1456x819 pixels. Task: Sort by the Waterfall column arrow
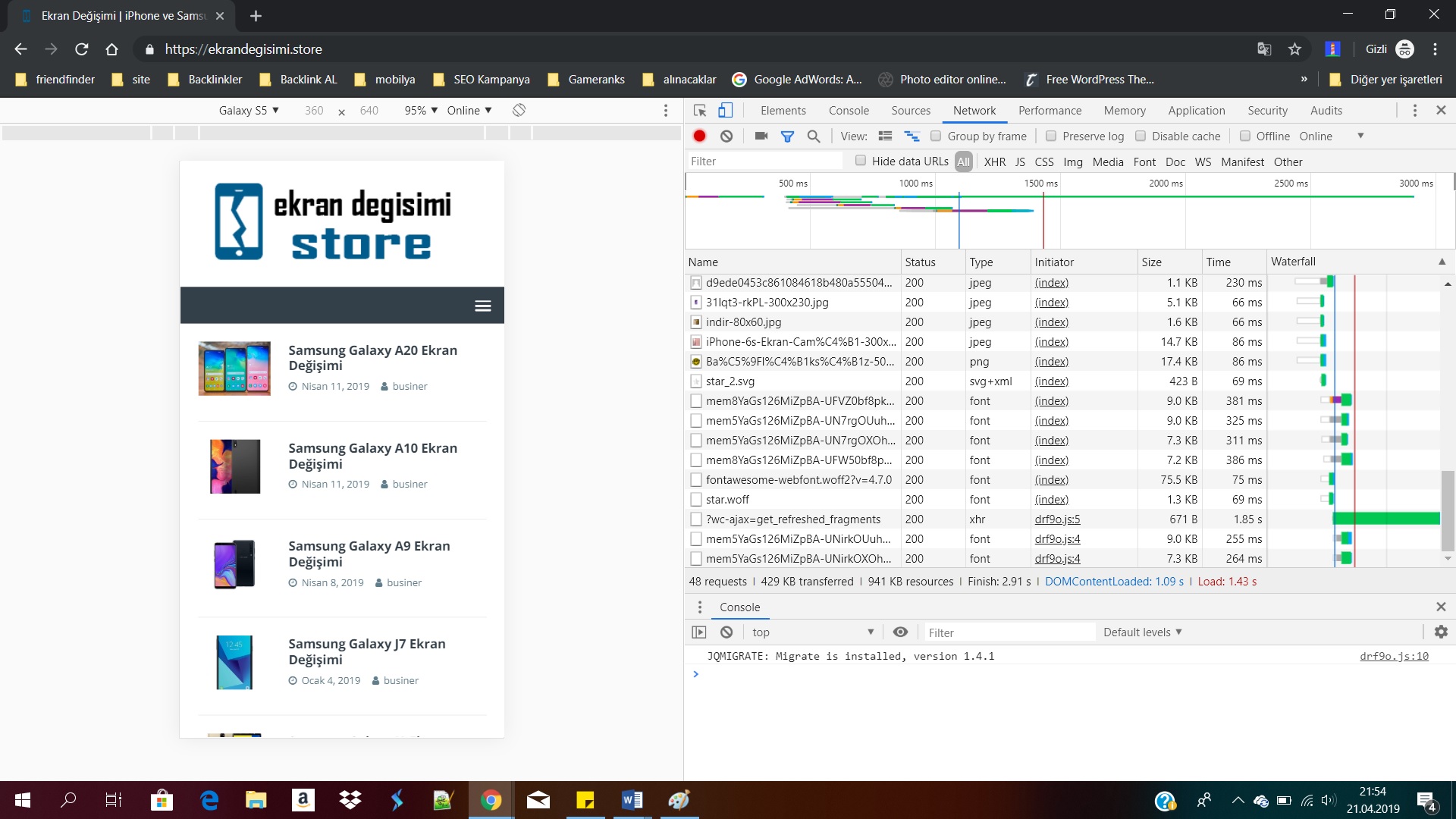(1442, 262)
